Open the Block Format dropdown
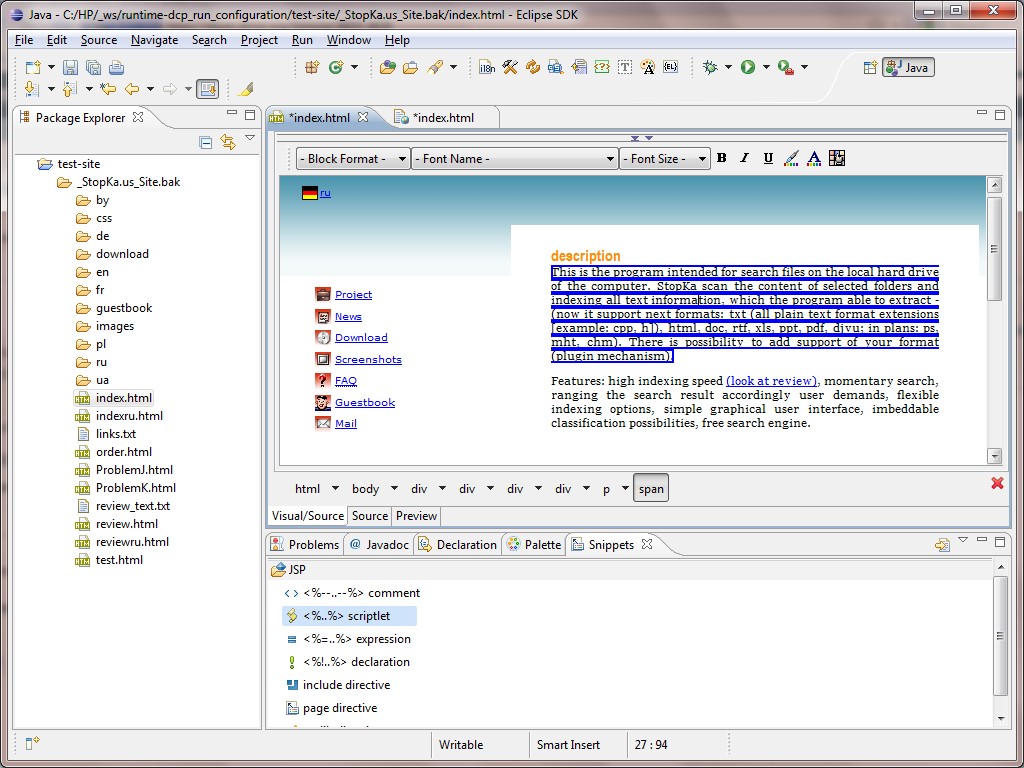This screenshot has height=768, width=1024. (x=352, y=158)
